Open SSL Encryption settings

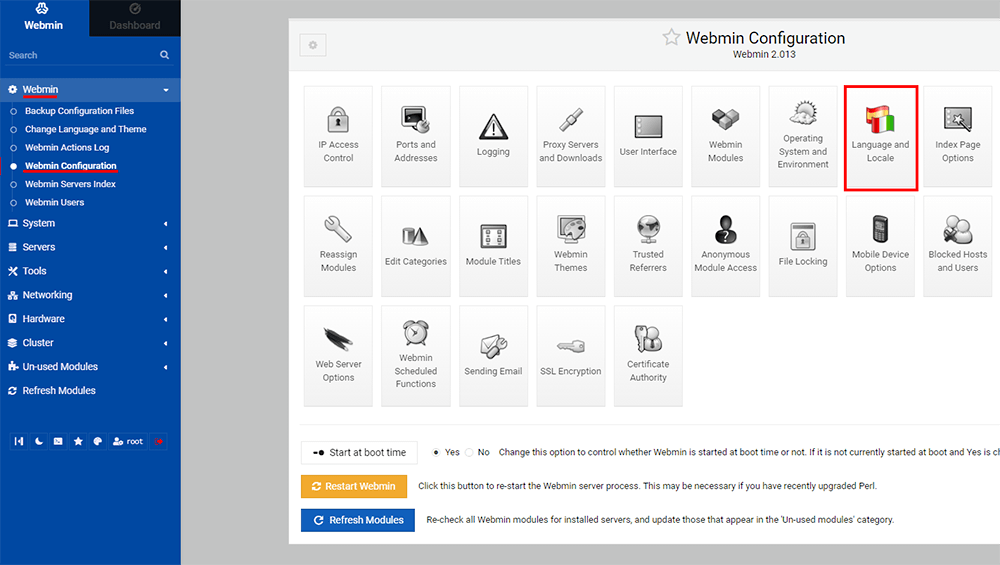pyautogui.click(x=571, y=356)
